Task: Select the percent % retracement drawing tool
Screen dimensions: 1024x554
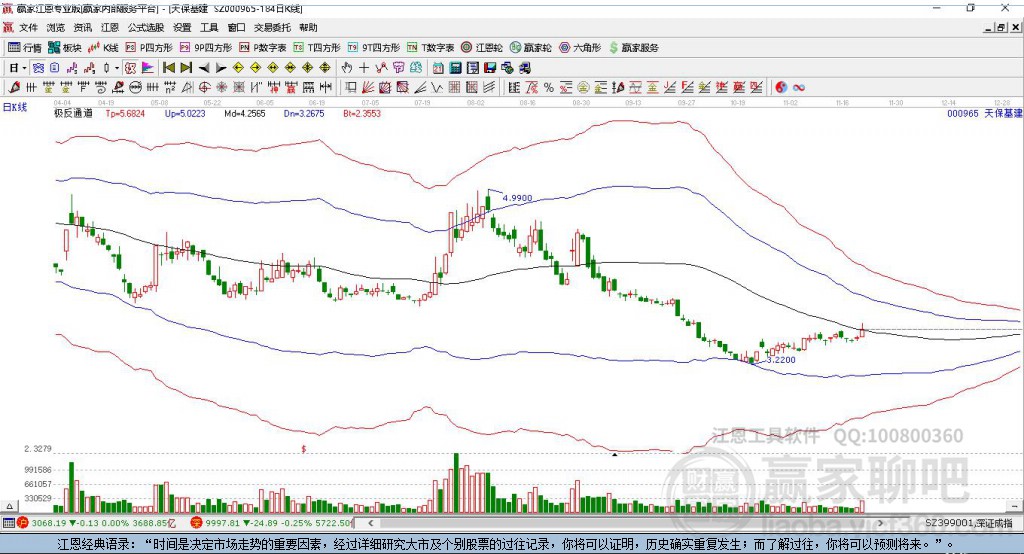Action: [549, 88]
